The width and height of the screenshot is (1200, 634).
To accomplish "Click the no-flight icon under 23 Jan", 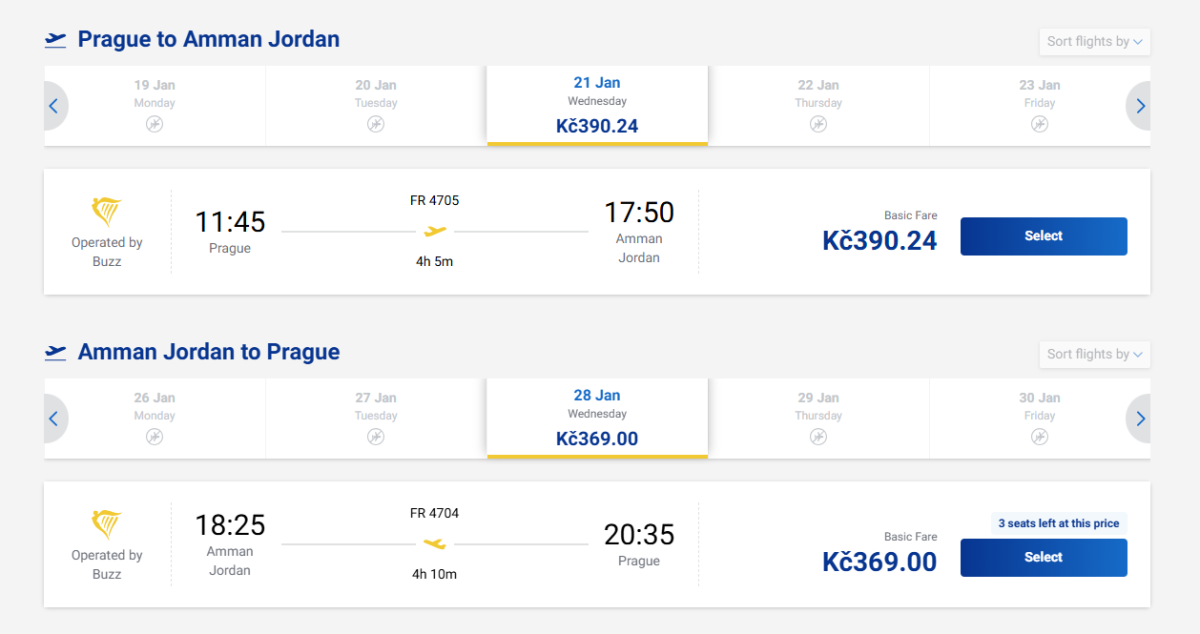I will pyautogui.click(x=1039, y=124).
